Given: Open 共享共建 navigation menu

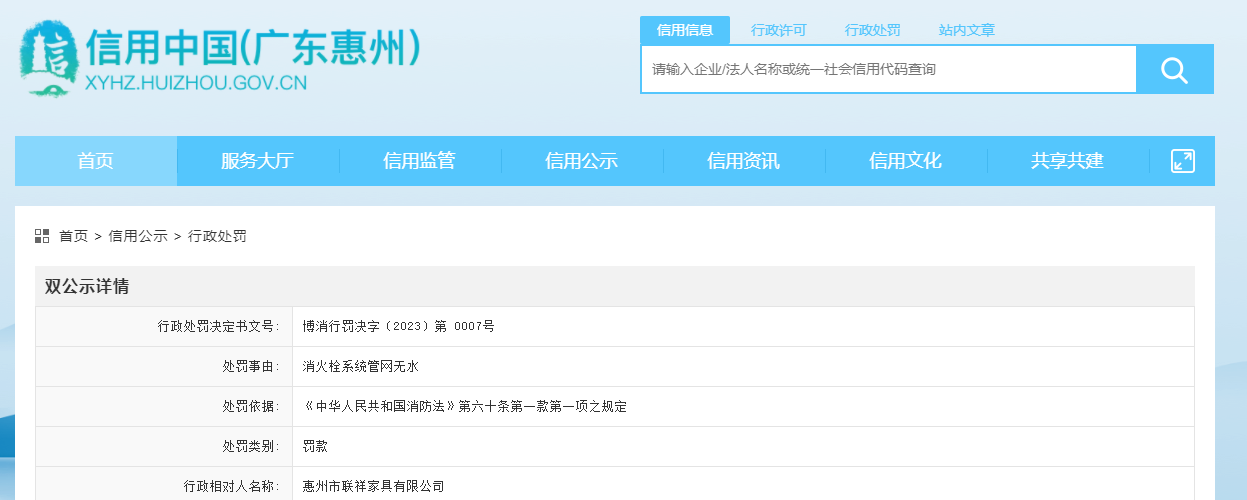Looking at the screenshot, I should click(1068, 161).
